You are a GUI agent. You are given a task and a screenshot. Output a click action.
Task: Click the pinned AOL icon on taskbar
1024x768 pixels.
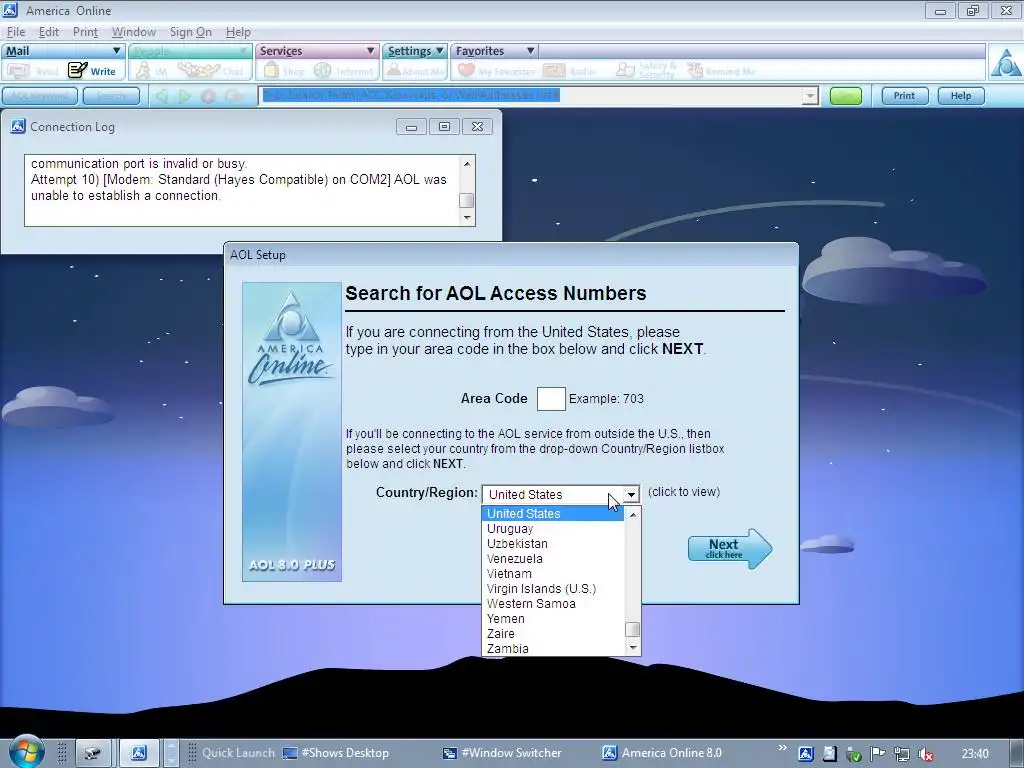[x=138, y=753]
